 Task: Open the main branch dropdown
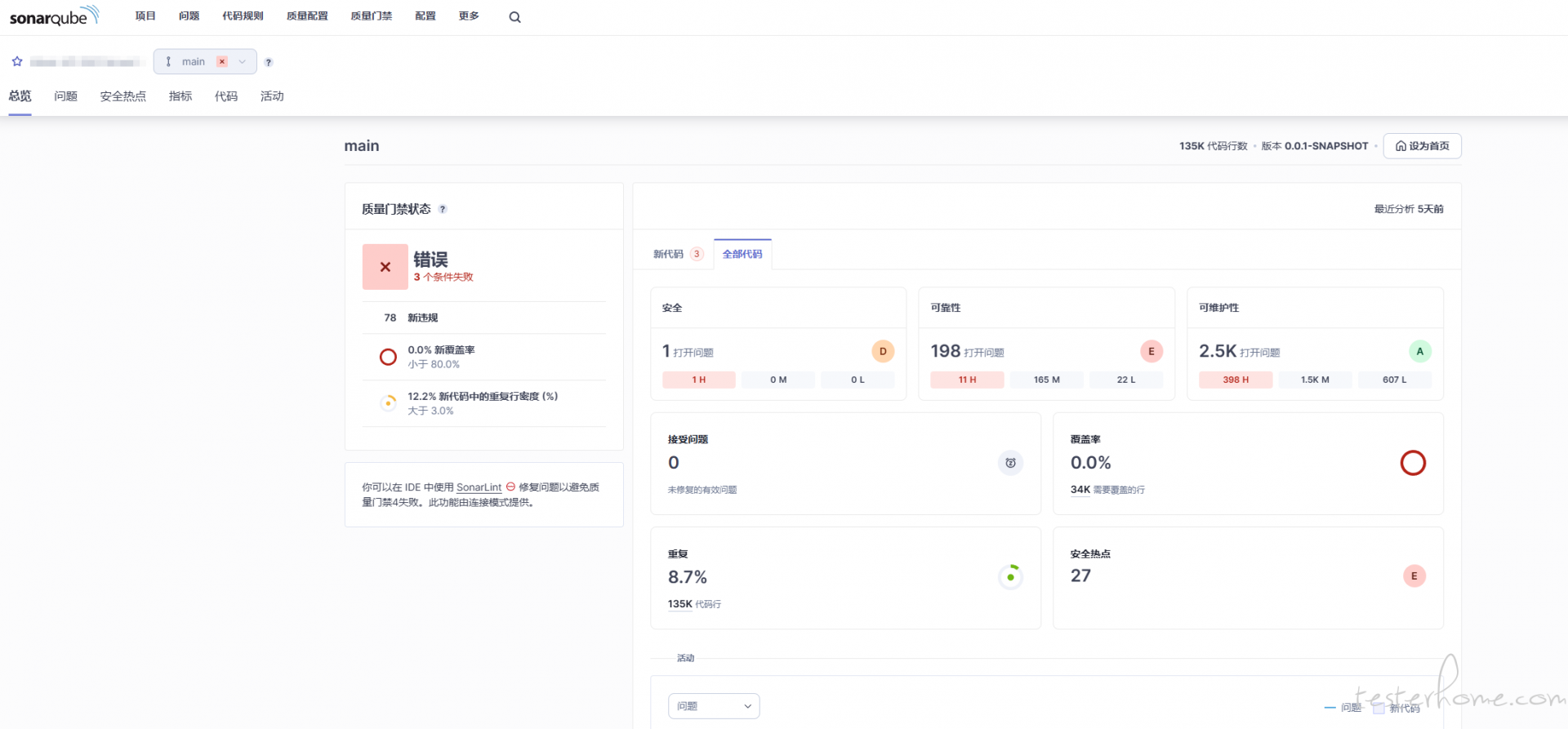tap(205, 61)
